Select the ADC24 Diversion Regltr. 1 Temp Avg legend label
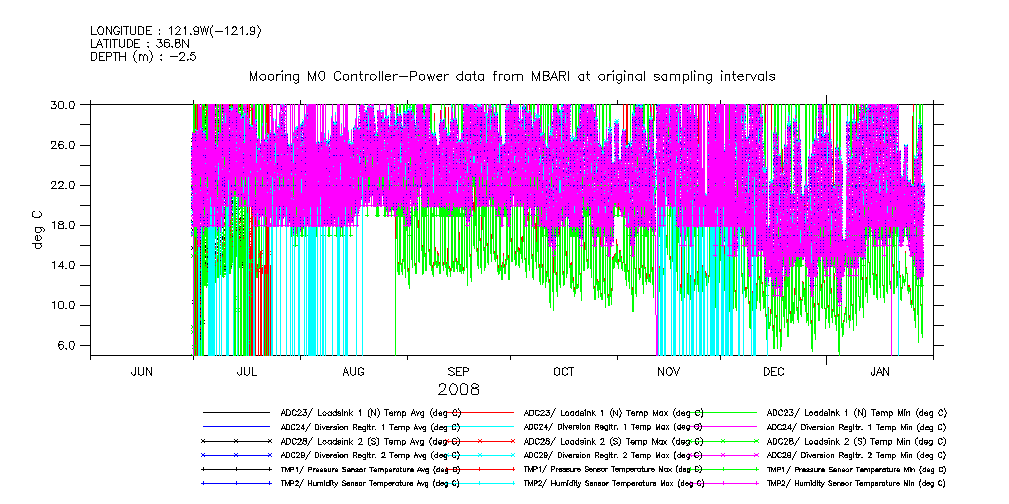Screen dimensions: 1009x504 370,426
